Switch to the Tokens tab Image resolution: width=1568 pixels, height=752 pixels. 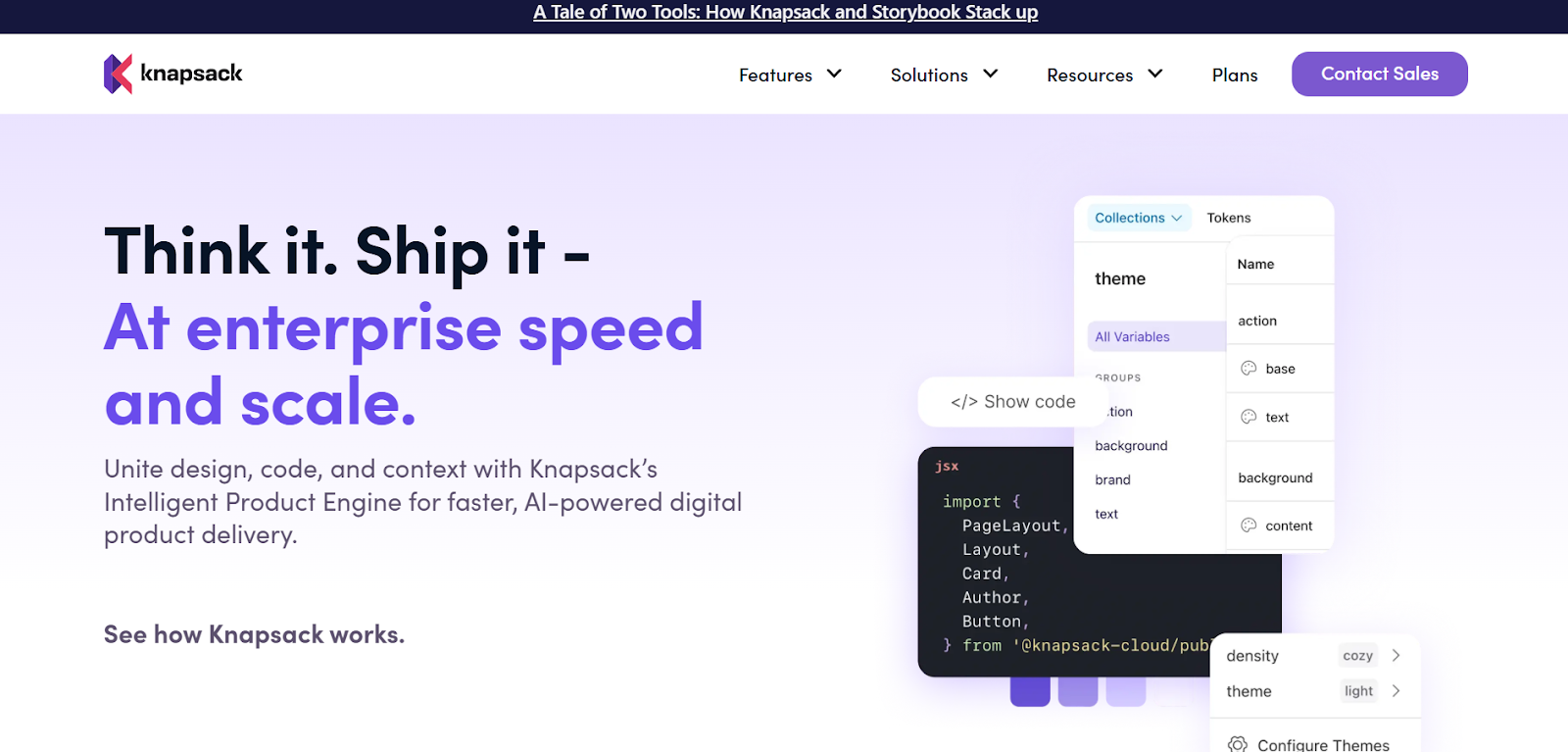pos(1228,218)
